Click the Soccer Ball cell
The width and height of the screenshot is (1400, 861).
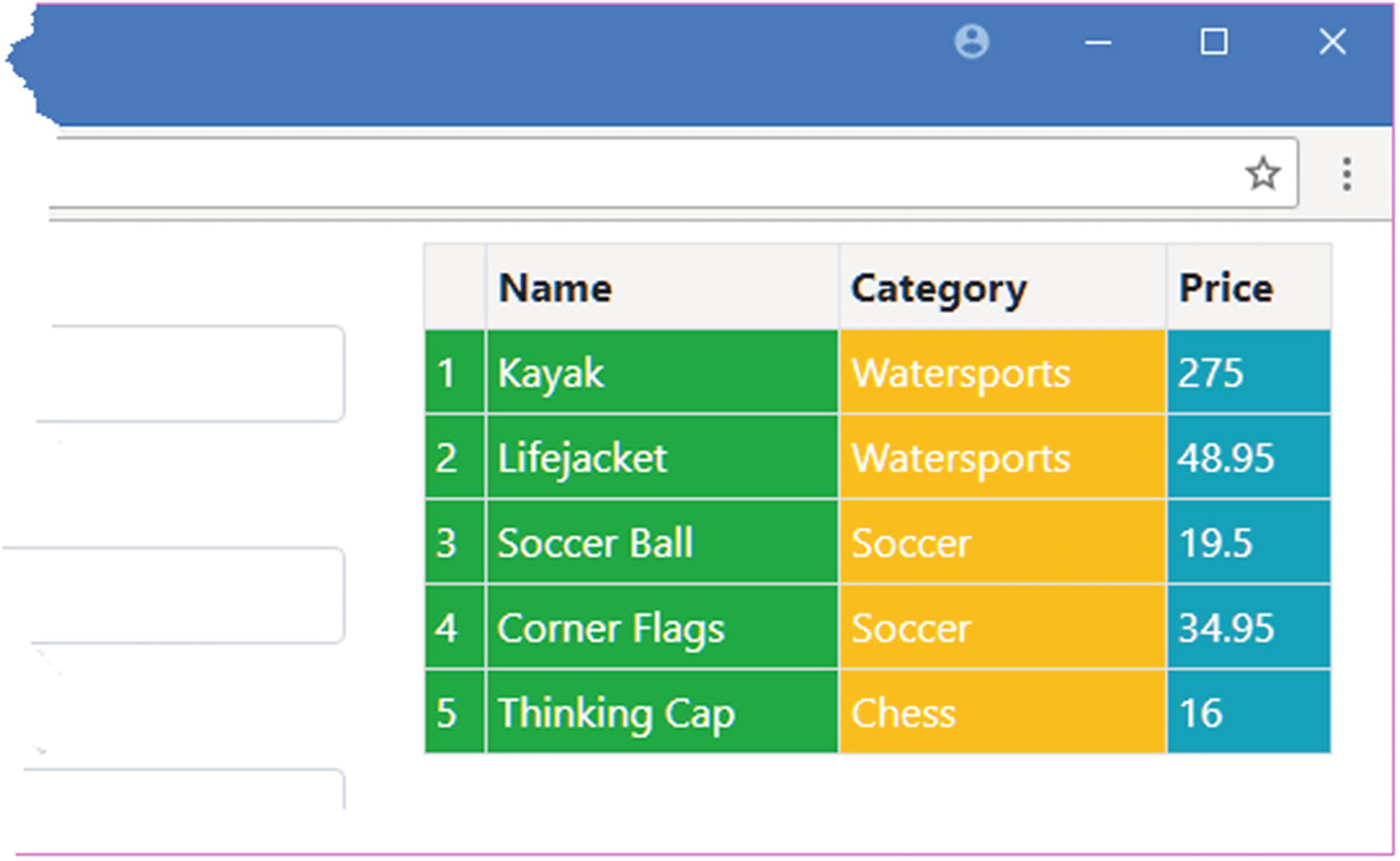click(x=595, y=543)
